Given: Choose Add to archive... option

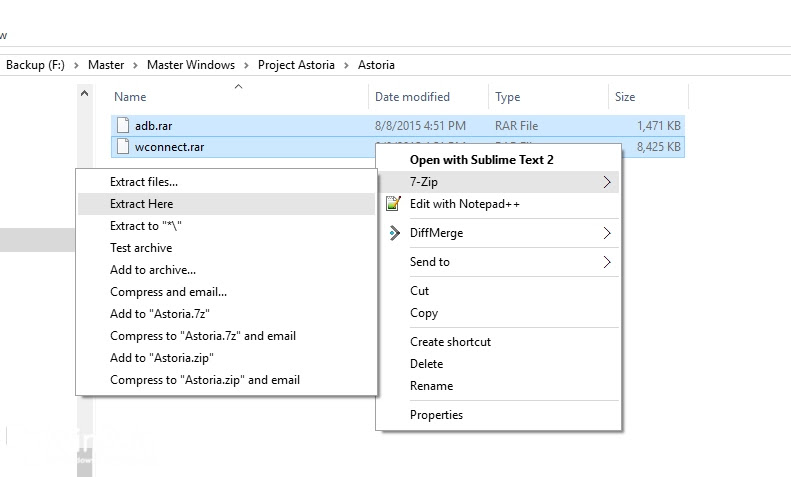Looking at the screenshot, I should pyautogui.click(x=226, y=270).
